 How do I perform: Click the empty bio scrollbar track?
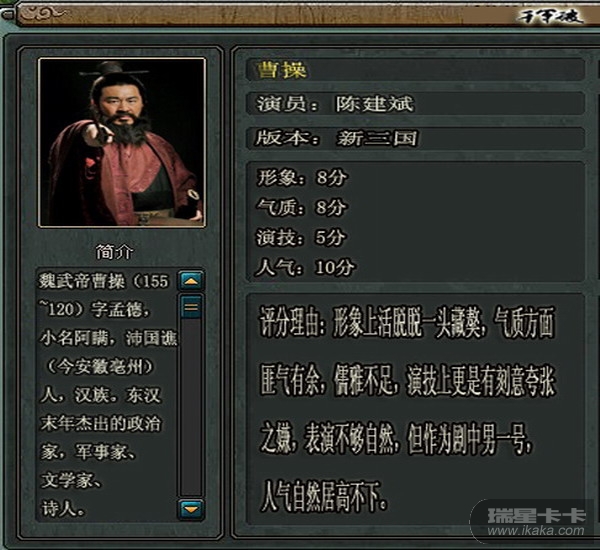pyautogui.click(x=191, y=408)
